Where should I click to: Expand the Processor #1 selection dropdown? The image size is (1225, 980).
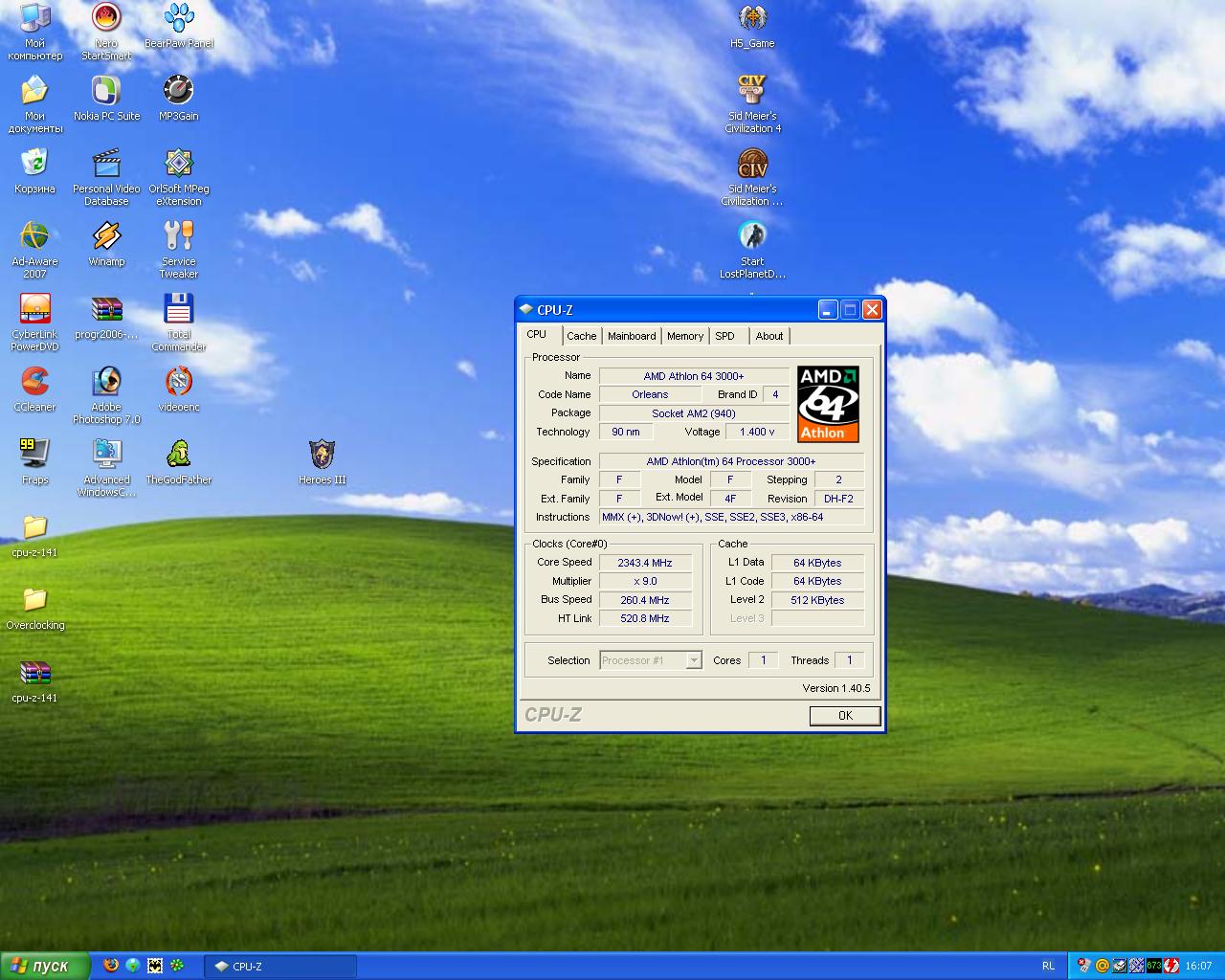pos(694,660)
